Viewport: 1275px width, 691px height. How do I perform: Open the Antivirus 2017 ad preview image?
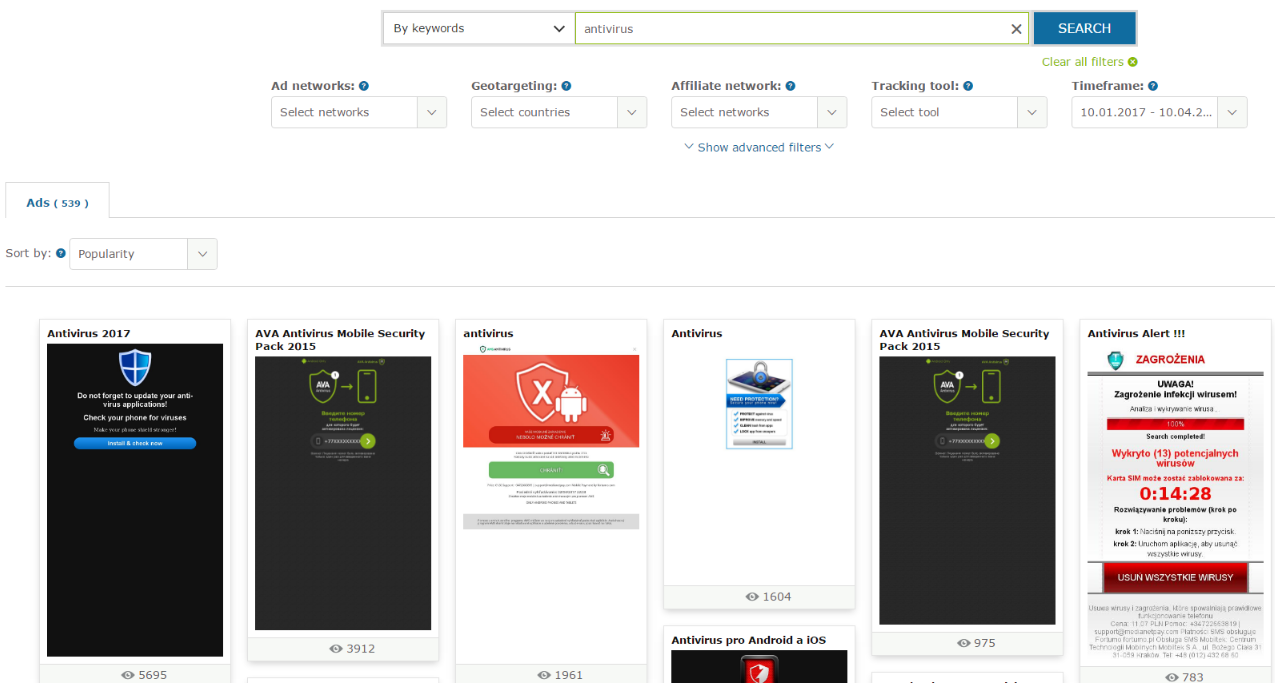pos(135,500)
